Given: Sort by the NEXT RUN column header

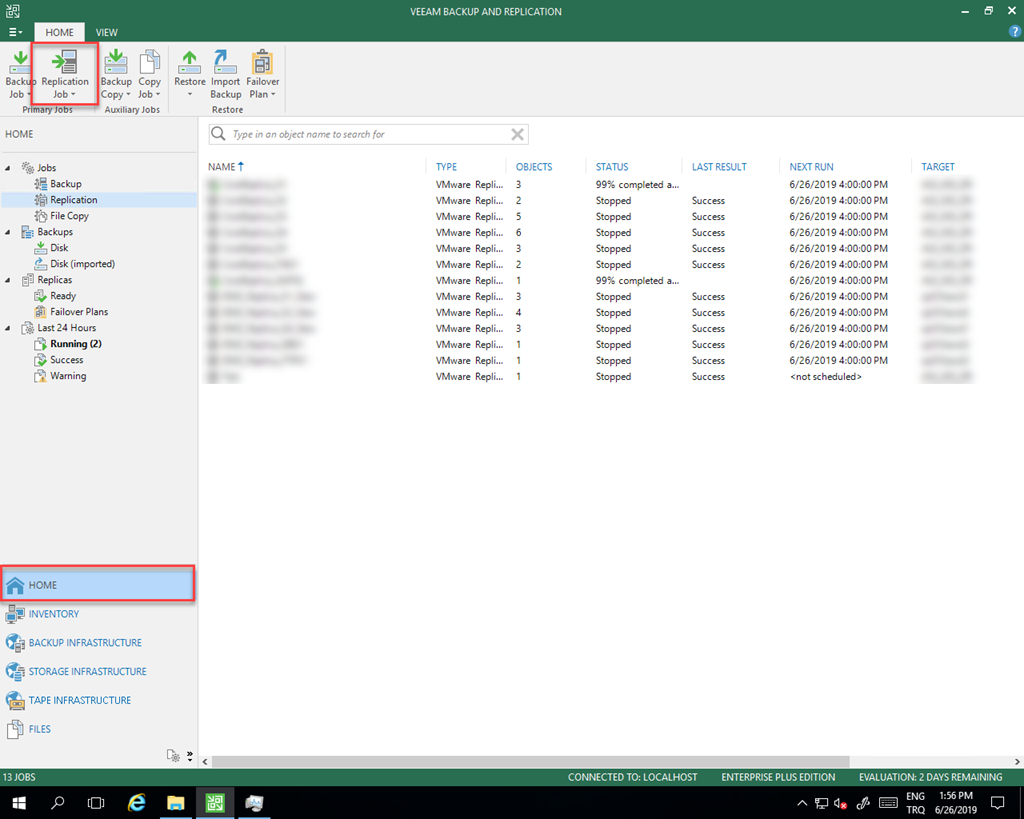Looking at the screenshot, I should pyautogui.click(x=811, y=167).
